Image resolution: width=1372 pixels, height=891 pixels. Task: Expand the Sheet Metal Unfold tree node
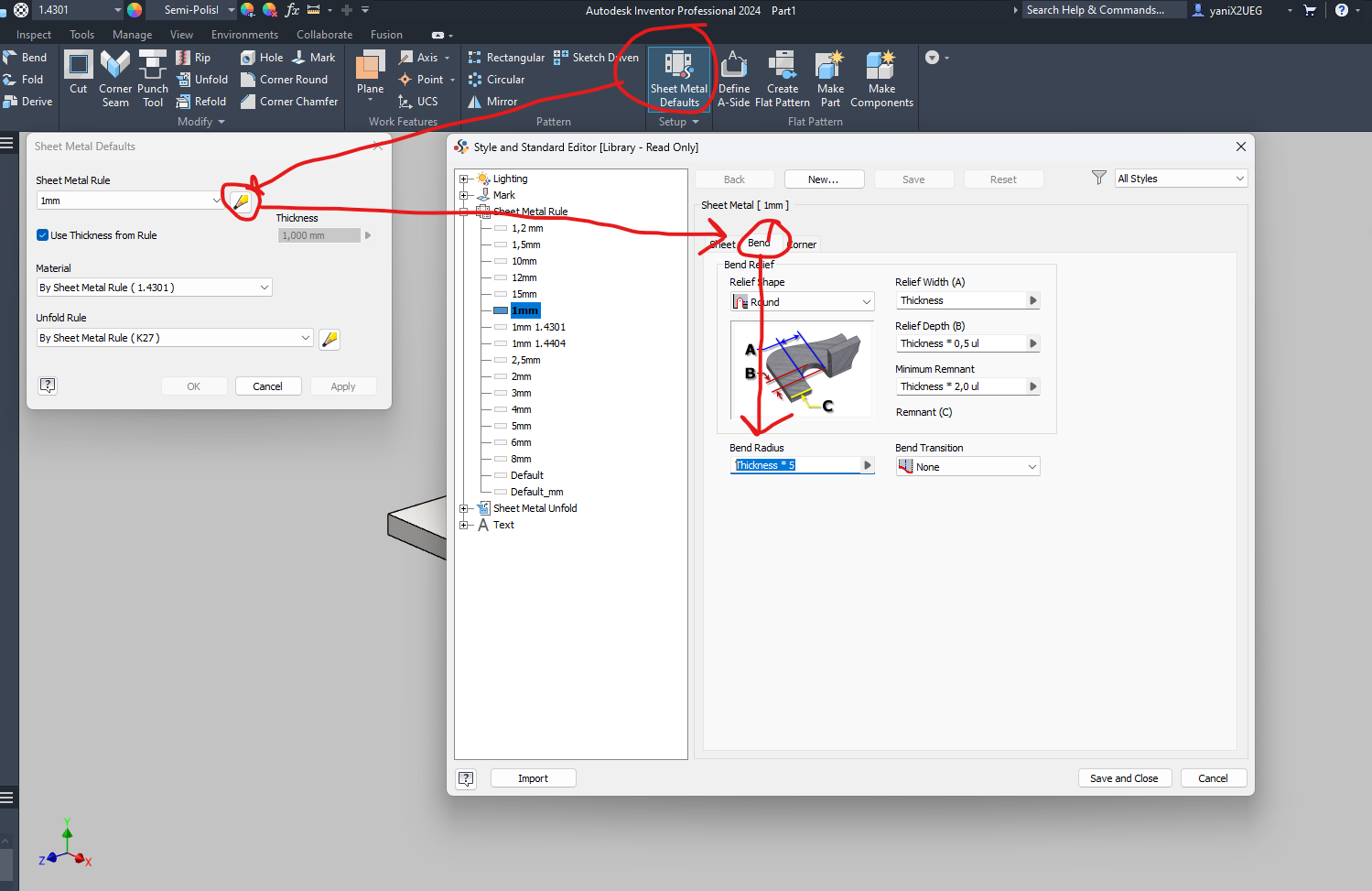coord(465,507)
